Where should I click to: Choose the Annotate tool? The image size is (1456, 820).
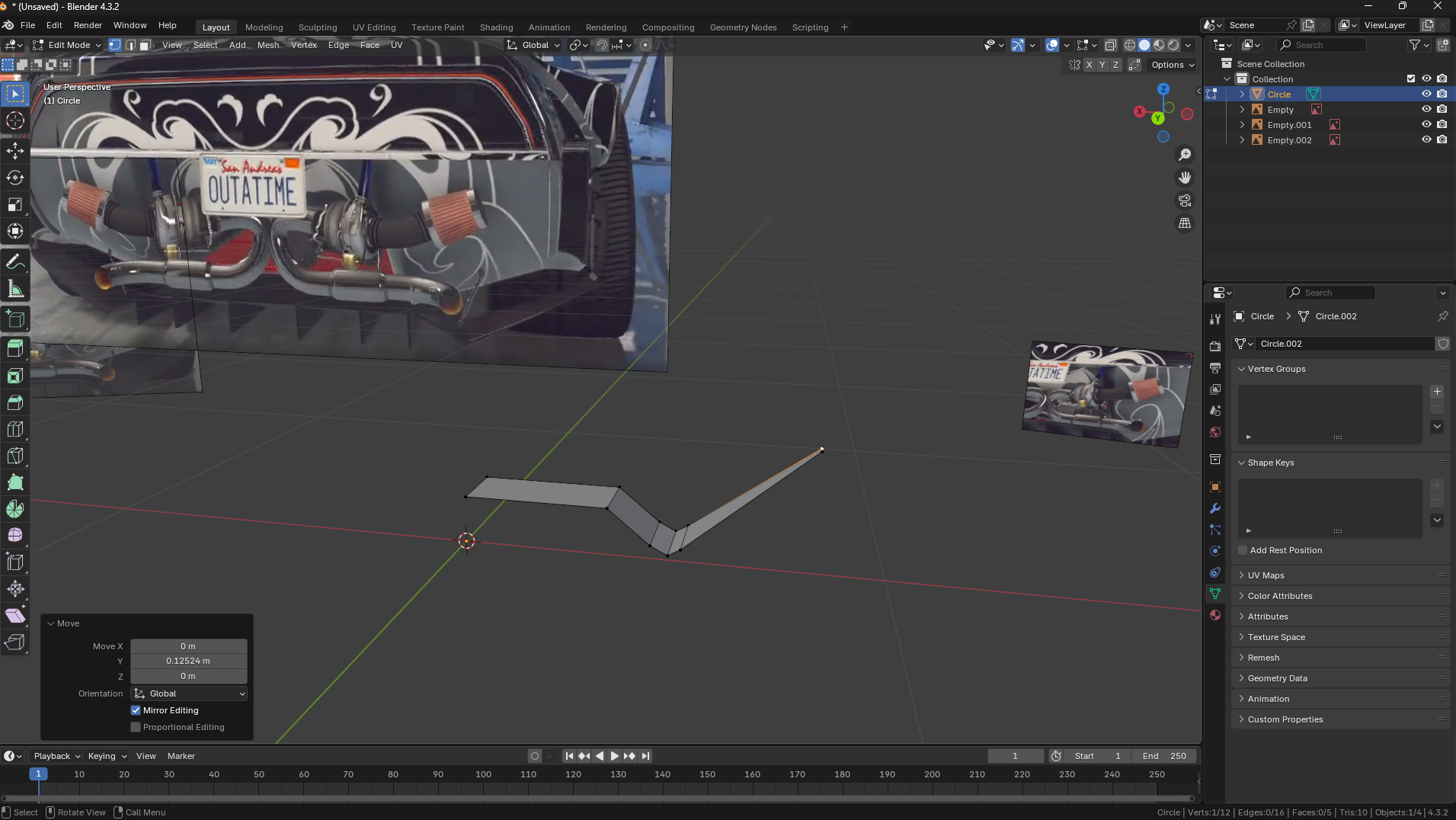click(15, 262)
